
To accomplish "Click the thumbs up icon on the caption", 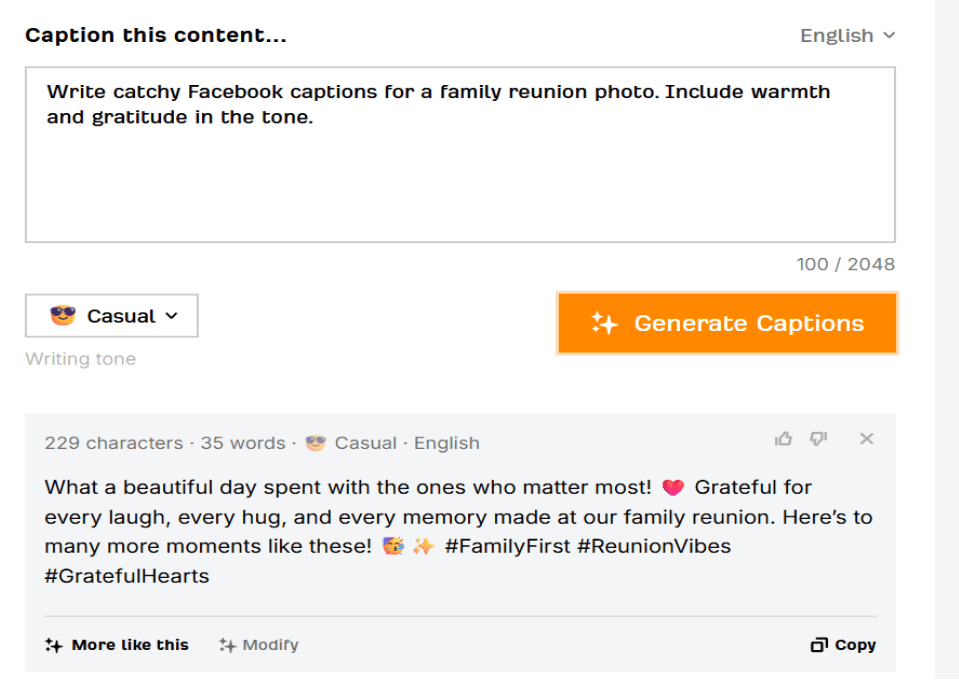I will (x=783, y=439).
